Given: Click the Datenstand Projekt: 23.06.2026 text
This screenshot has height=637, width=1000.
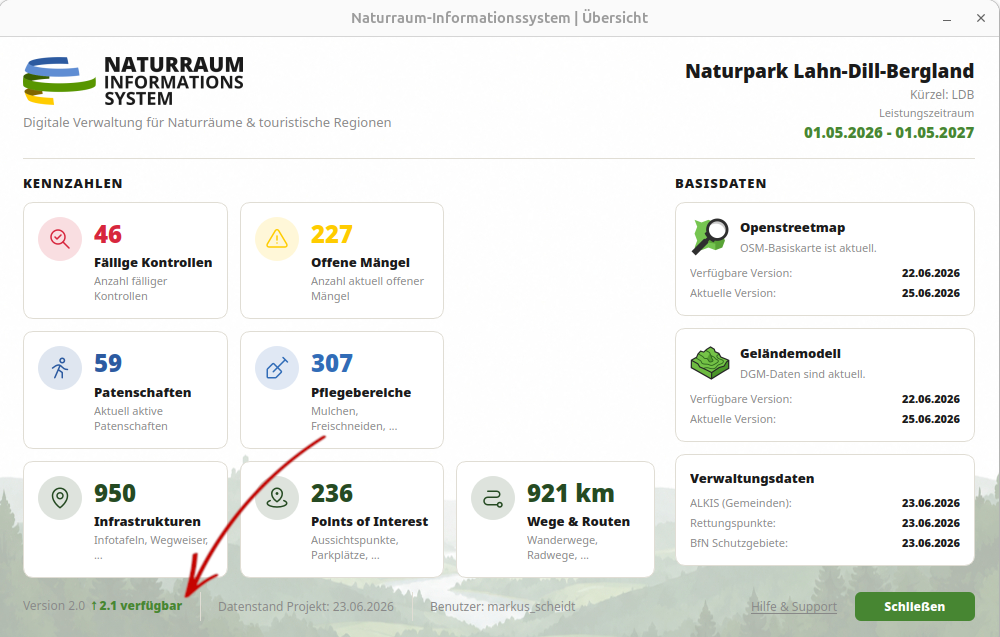Looking at the screenshot, I should pyautogui.click(x=306, y=606).
